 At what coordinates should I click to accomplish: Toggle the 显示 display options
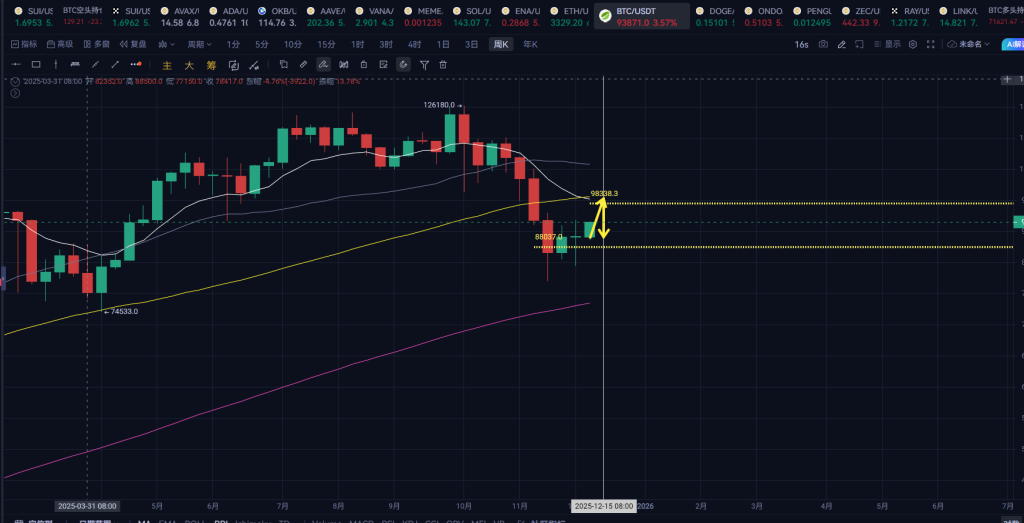887,44
